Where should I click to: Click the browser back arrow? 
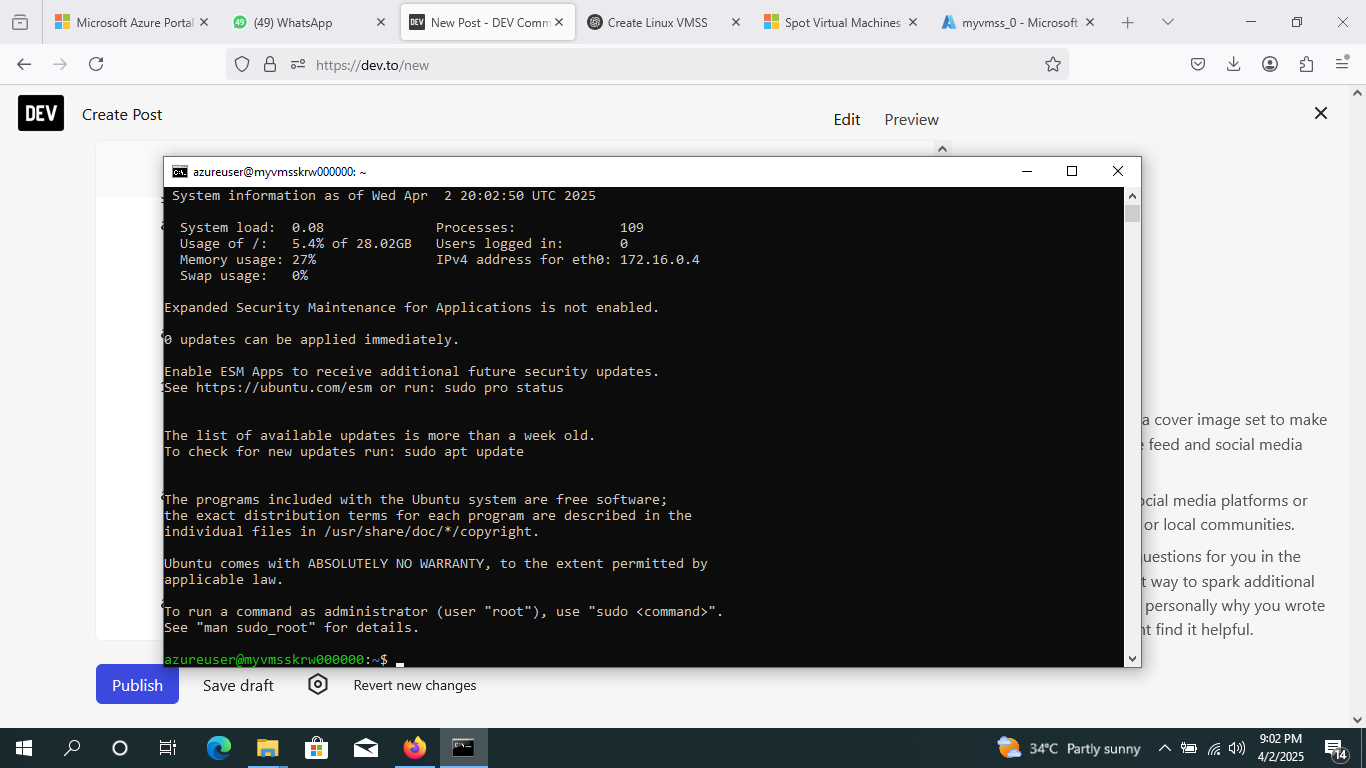pyautogui.click(x=24, y=64)
